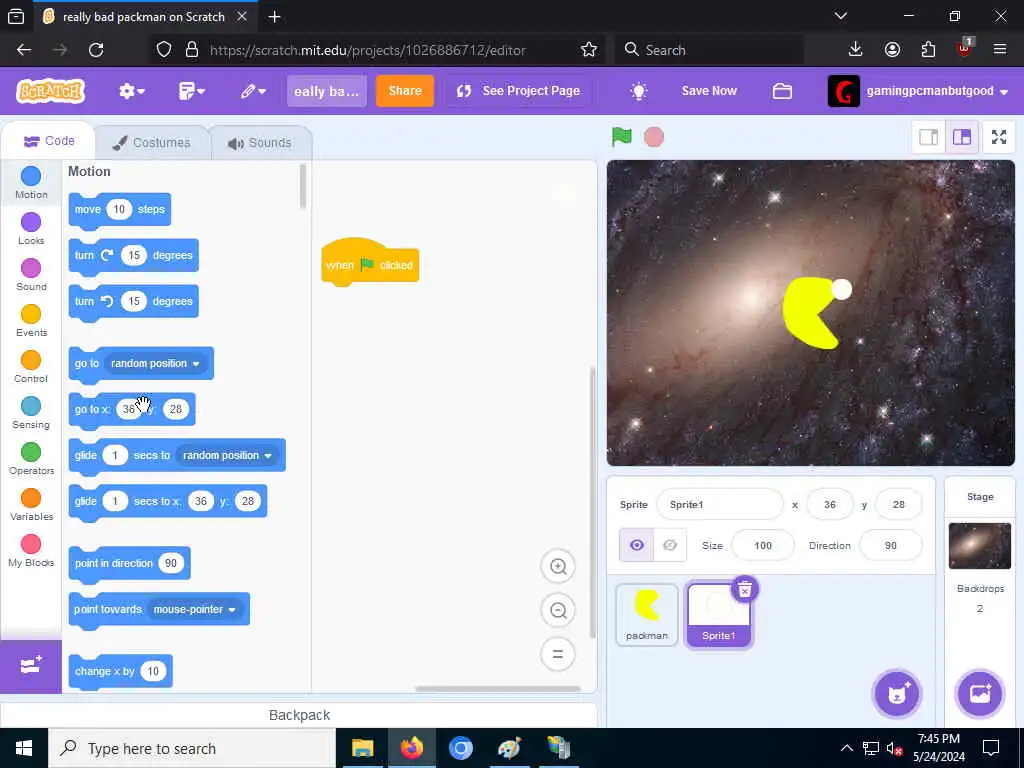Click the move 10 steps block
The image size is (1024, 768).
click(120, 210)
